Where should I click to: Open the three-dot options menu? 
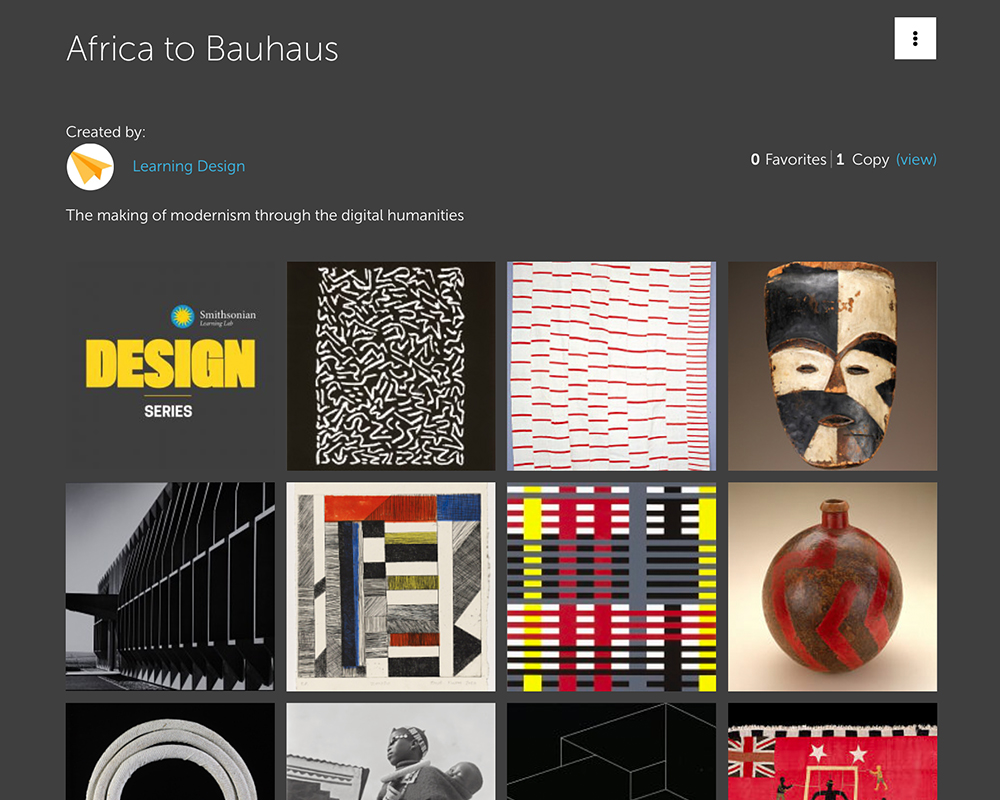pyautogui.click(x=915, y=38)
